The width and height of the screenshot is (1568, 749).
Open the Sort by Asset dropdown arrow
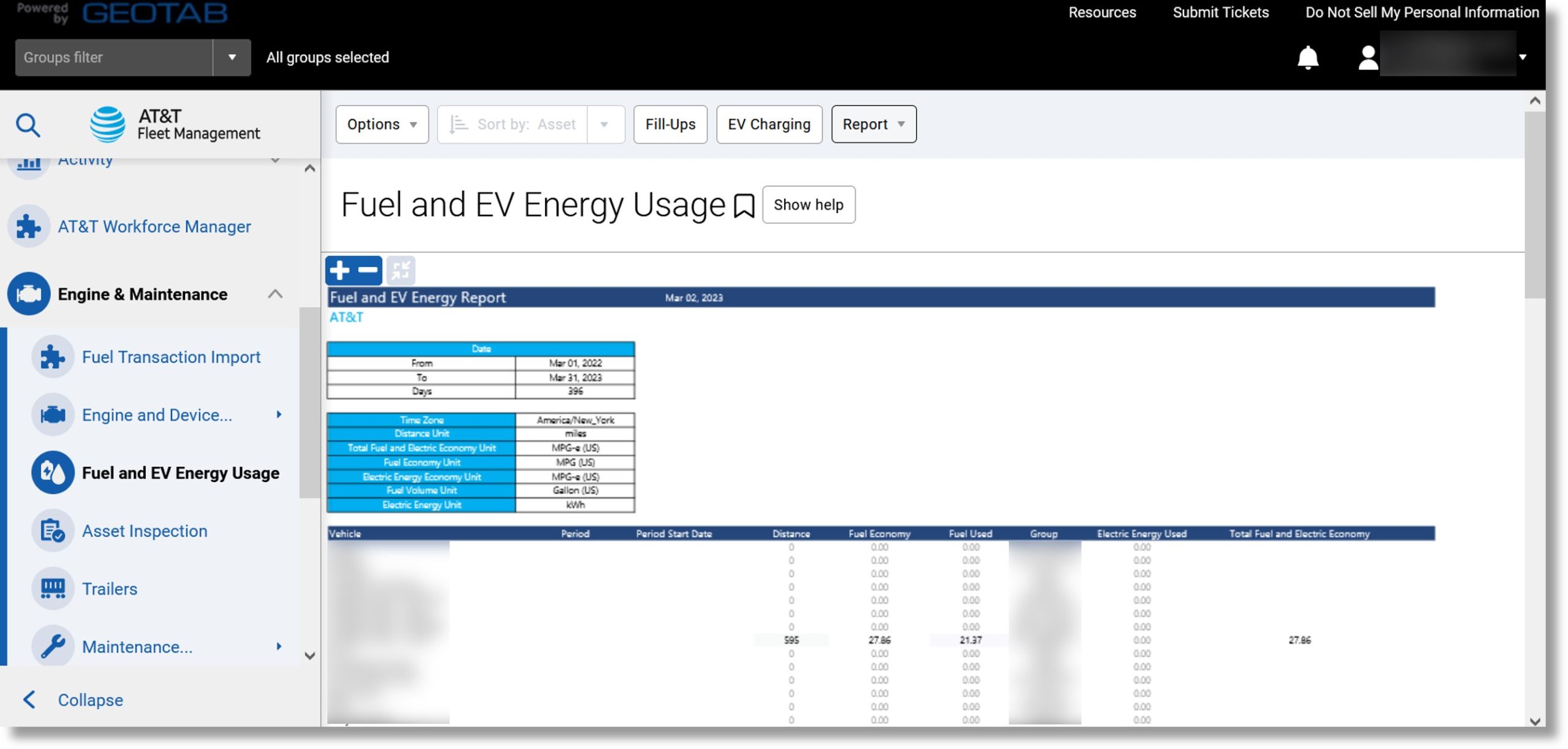[605, 124]
